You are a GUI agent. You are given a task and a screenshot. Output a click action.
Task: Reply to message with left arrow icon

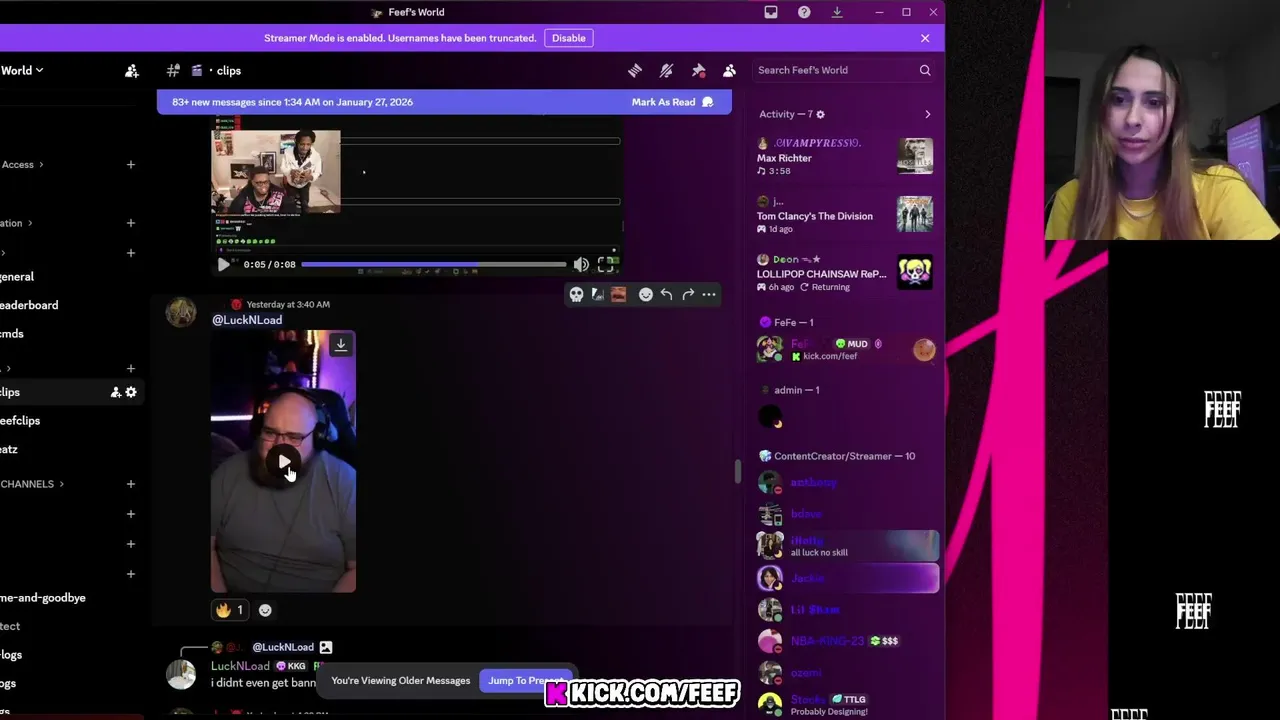[666, 294]
